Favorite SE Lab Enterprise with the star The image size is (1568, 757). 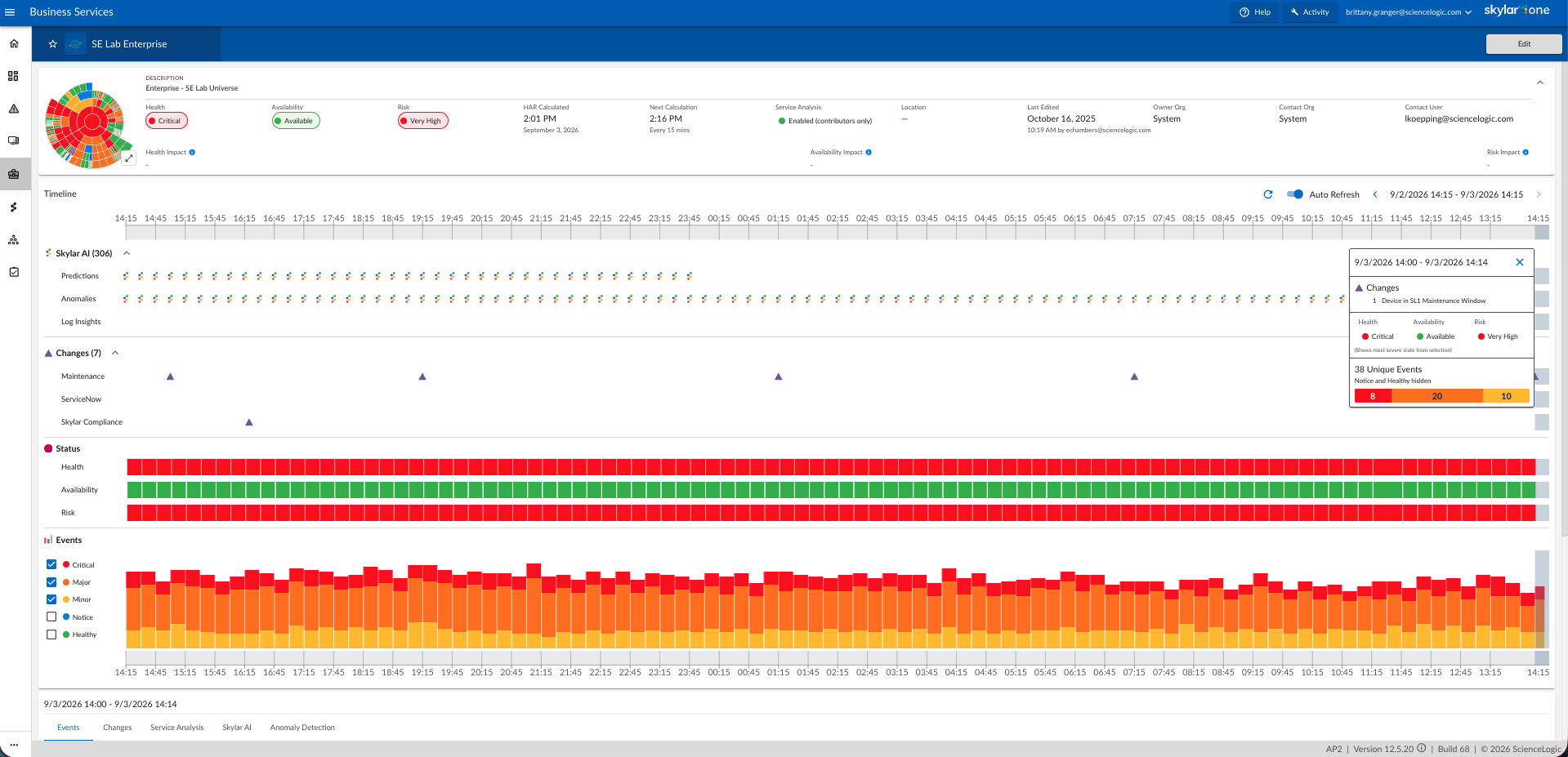tap(52, 44)
